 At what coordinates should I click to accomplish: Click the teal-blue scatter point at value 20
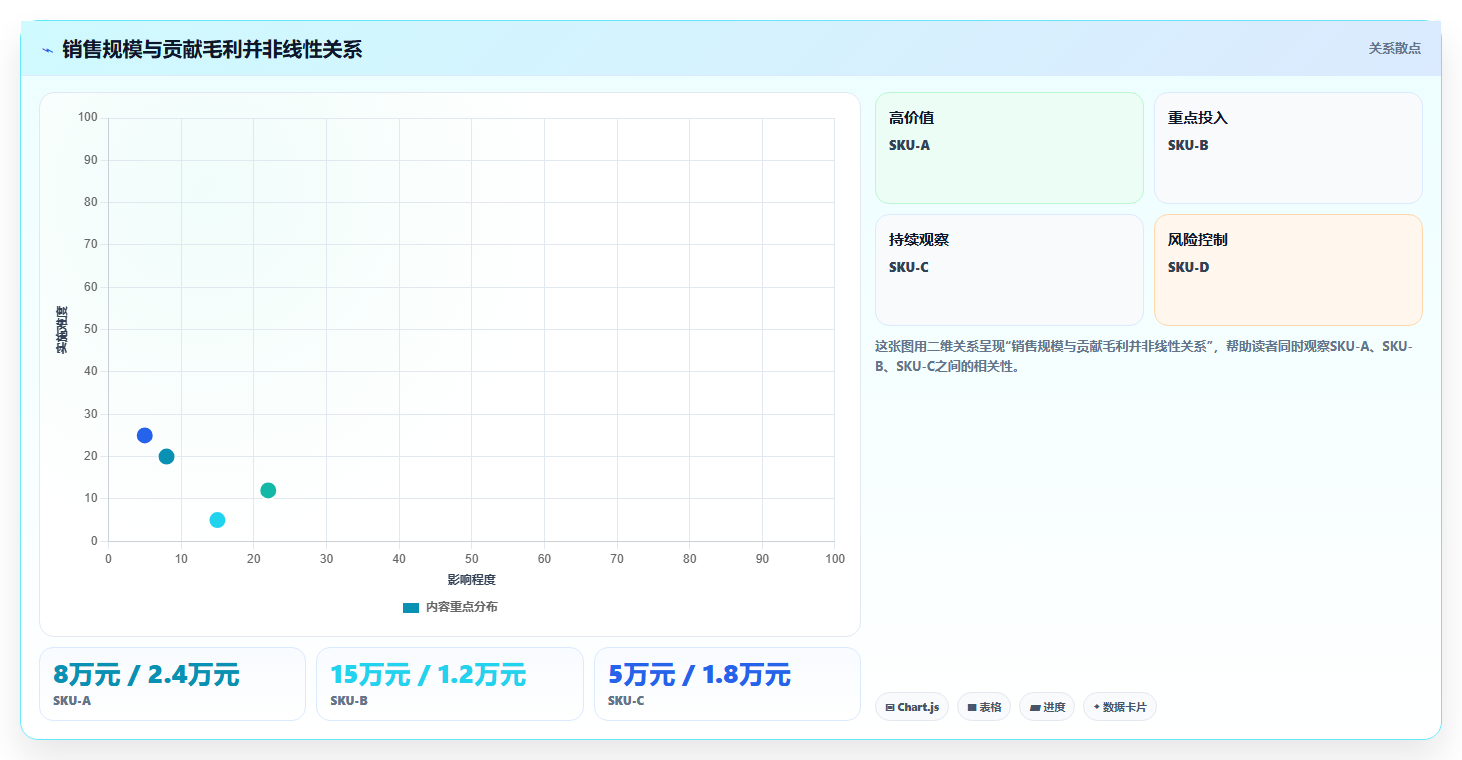tap(166, 456)
